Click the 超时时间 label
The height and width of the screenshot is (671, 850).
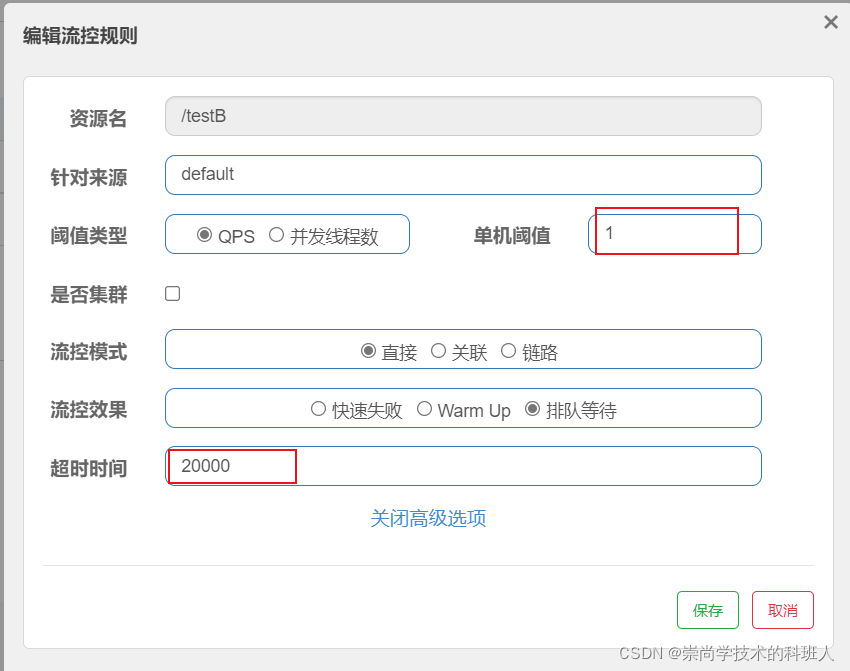click(89, 468)
